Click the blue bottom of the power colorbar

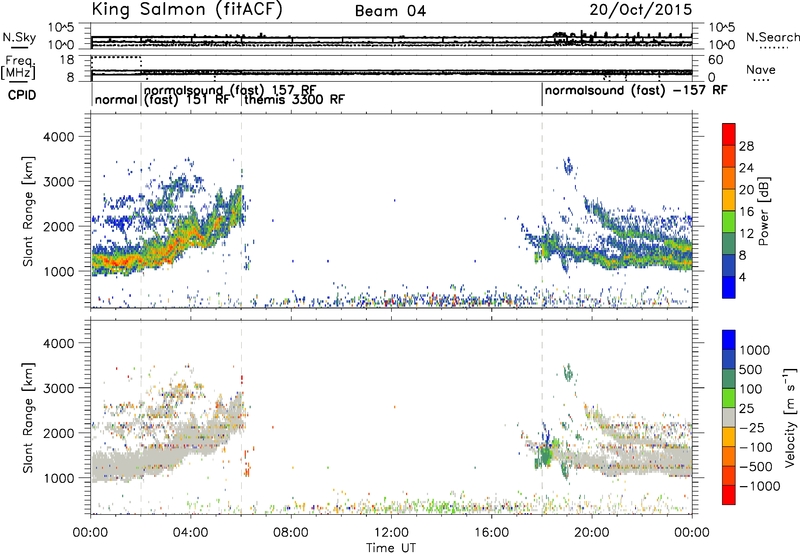coord(729,287)
